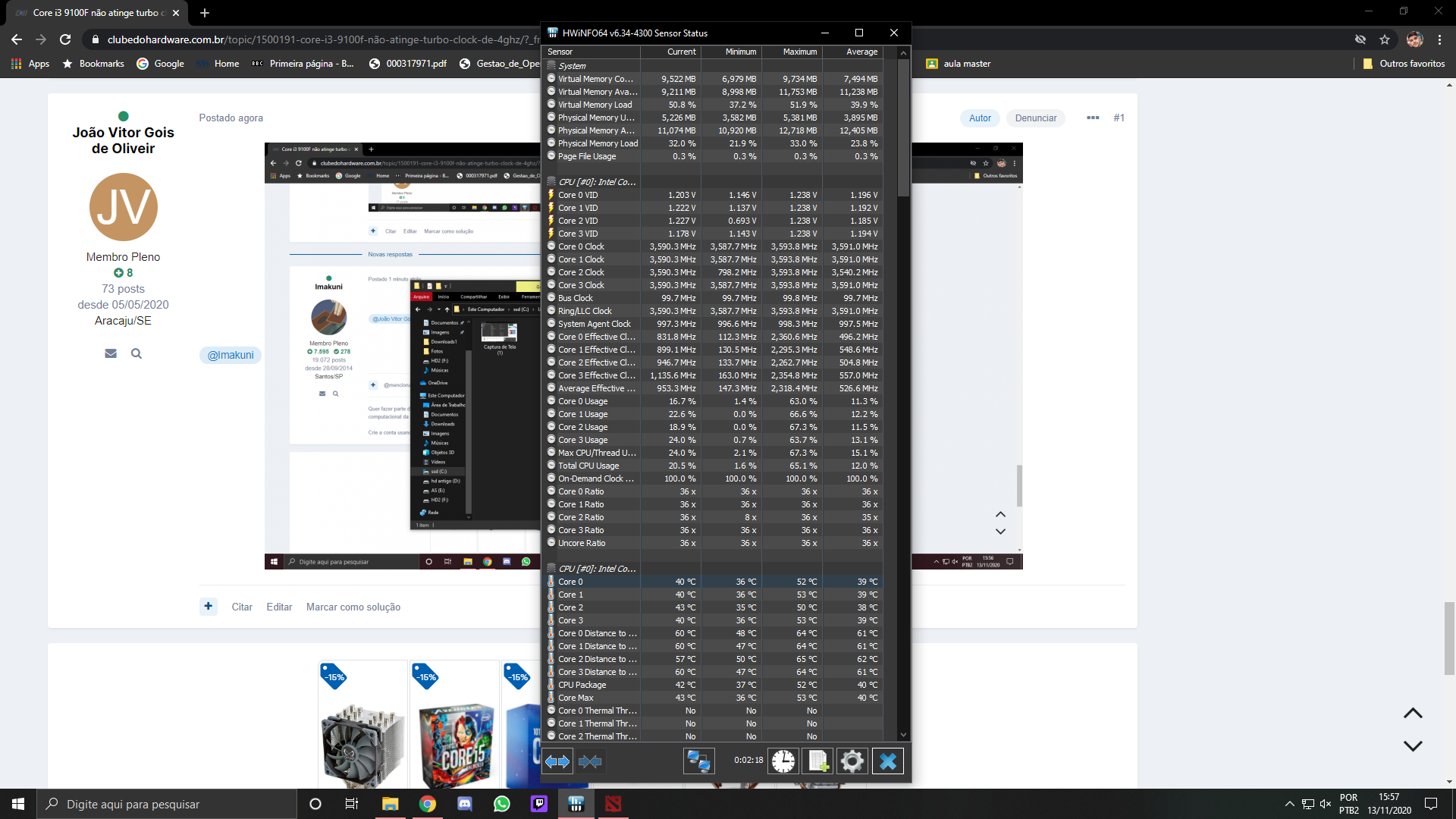Click the magnifier icon under João Vitor profile
The height and width of the screenshot is (819, 1456).
point(136,353)
